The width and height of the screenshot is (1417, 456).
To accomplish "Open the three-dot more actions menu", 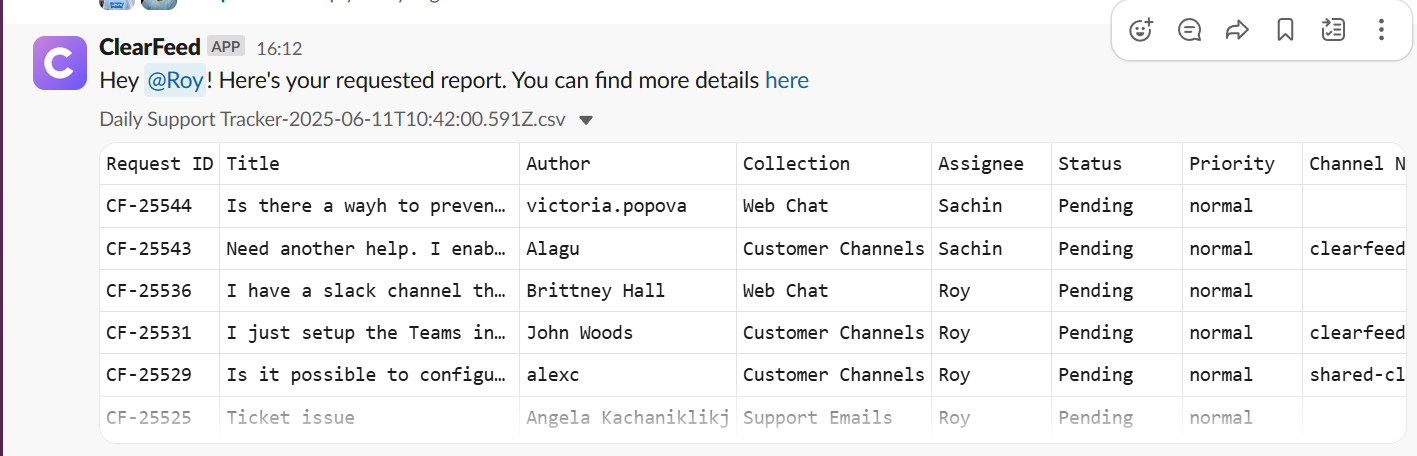I will click(x=1381, y=30).
